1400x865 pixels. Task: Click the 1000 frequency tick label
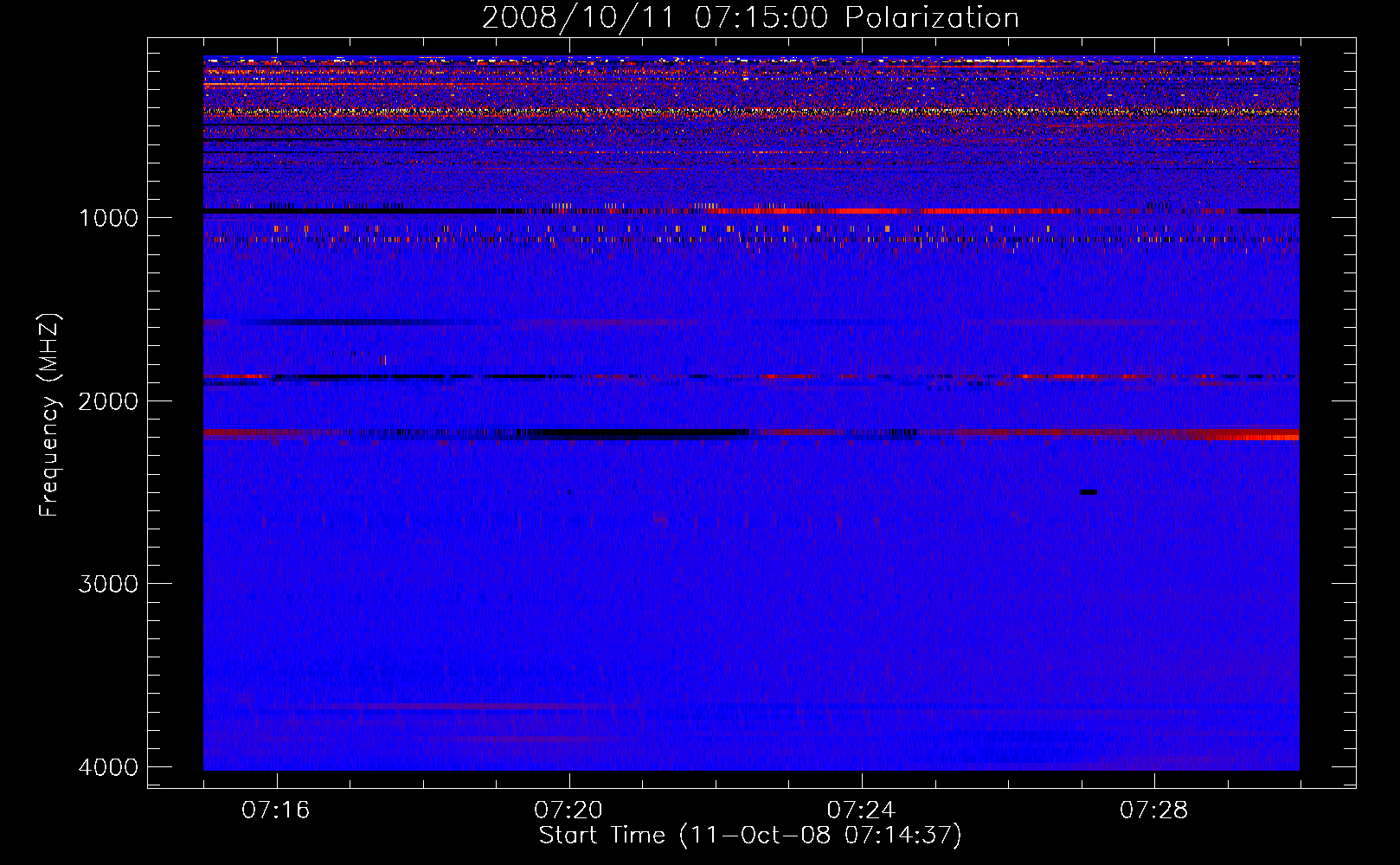point(108,217)
